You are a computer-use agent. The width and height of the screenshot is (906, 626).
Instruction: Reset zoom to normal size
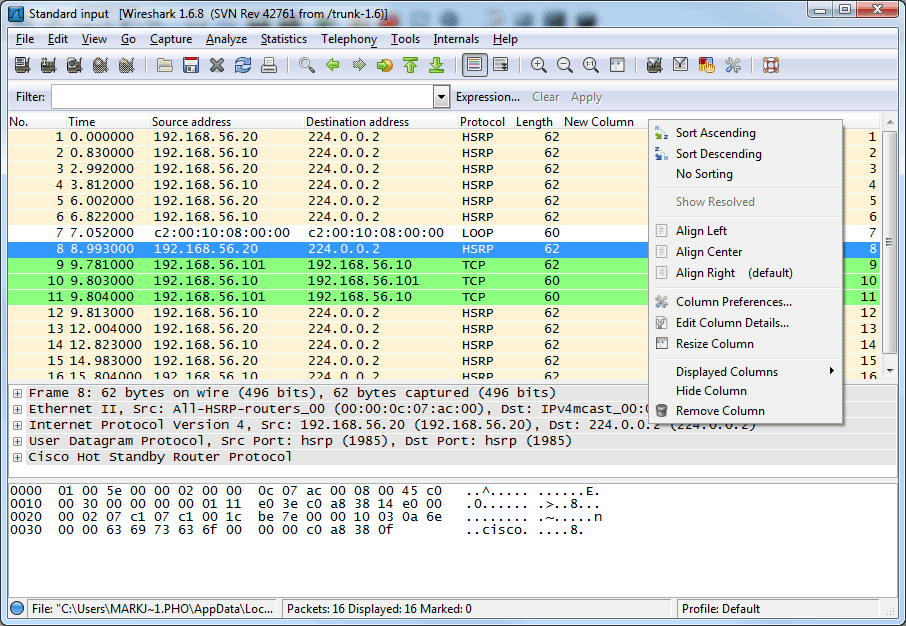coord(591,65)
